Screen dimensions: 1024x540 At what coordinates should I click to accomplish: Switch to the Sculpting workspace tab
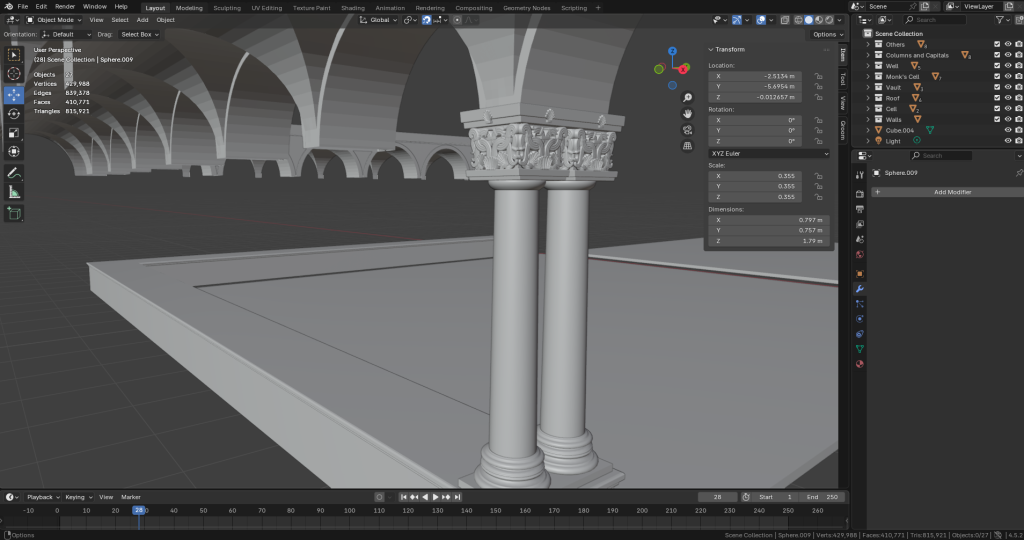click(227, 7)
